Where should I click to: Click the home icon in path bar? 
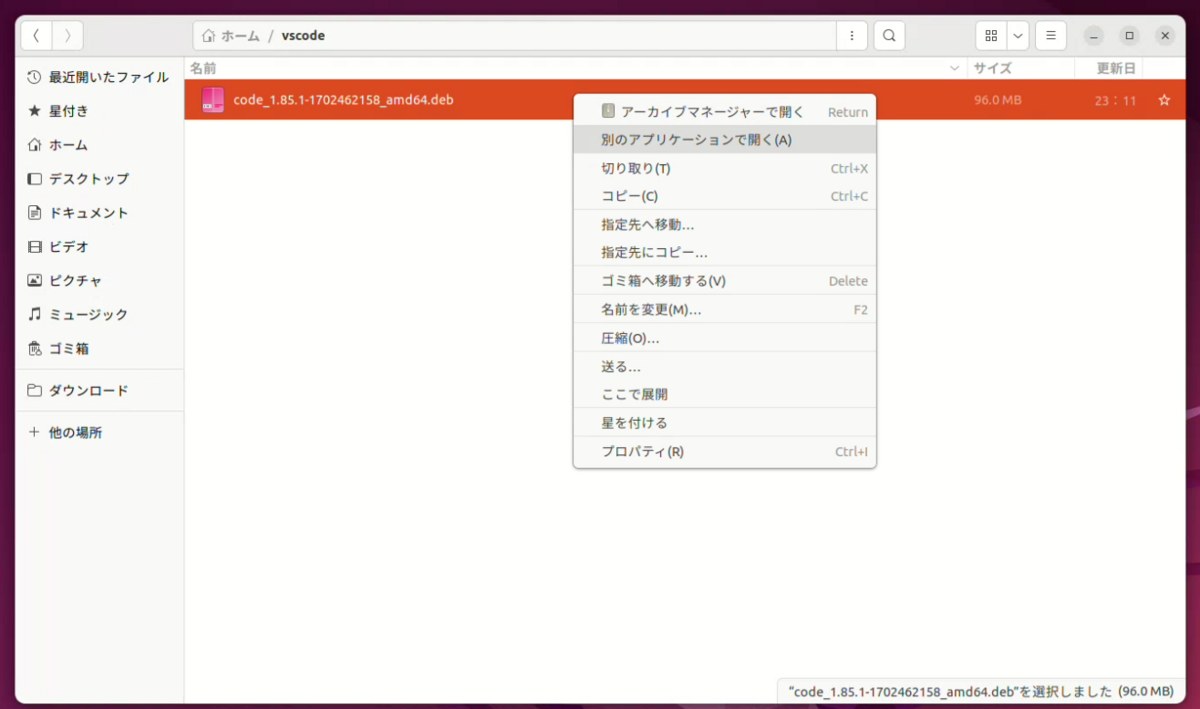(x=208, y=35)
